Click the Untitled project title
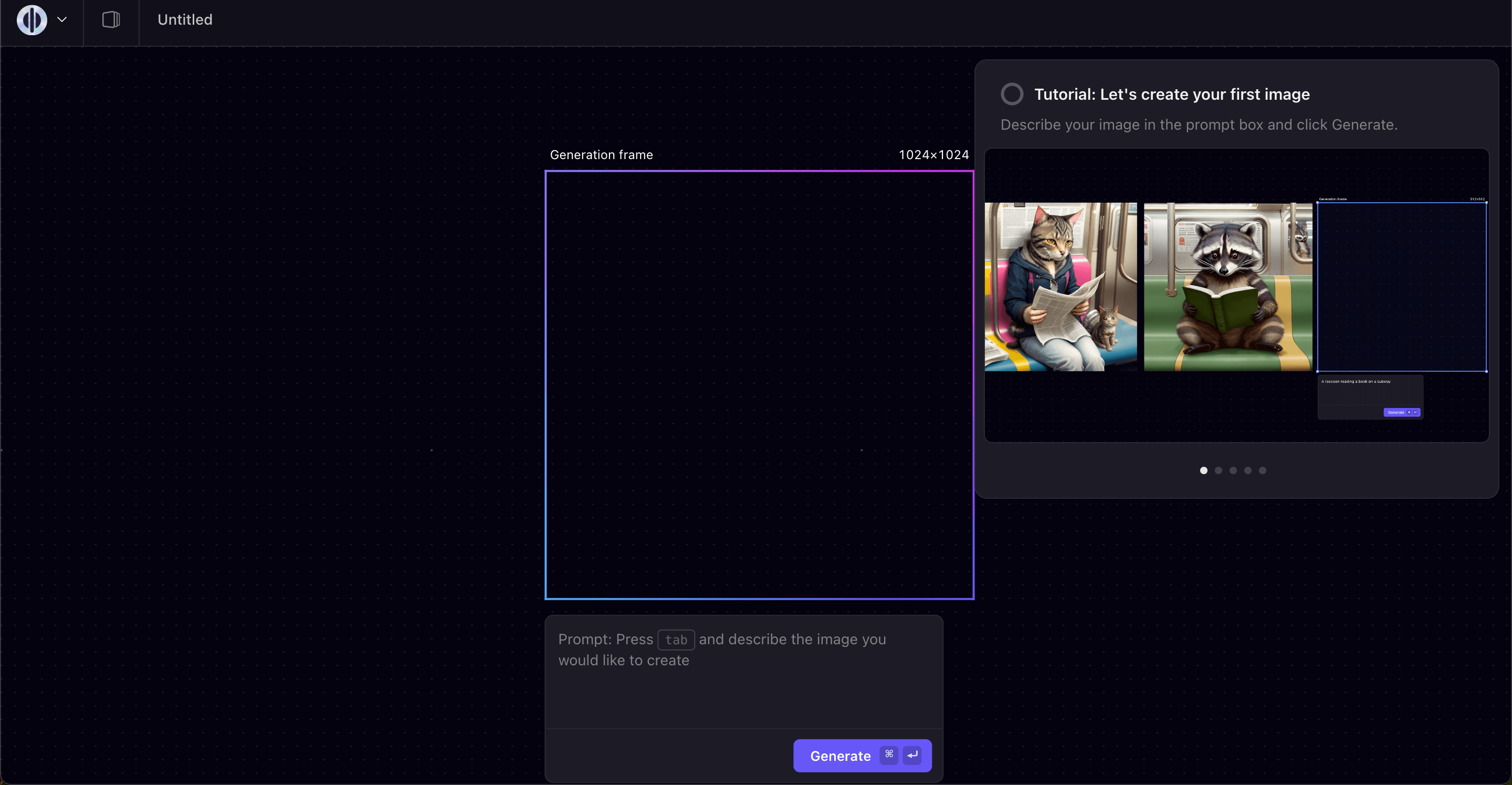 tap(185, 20)
